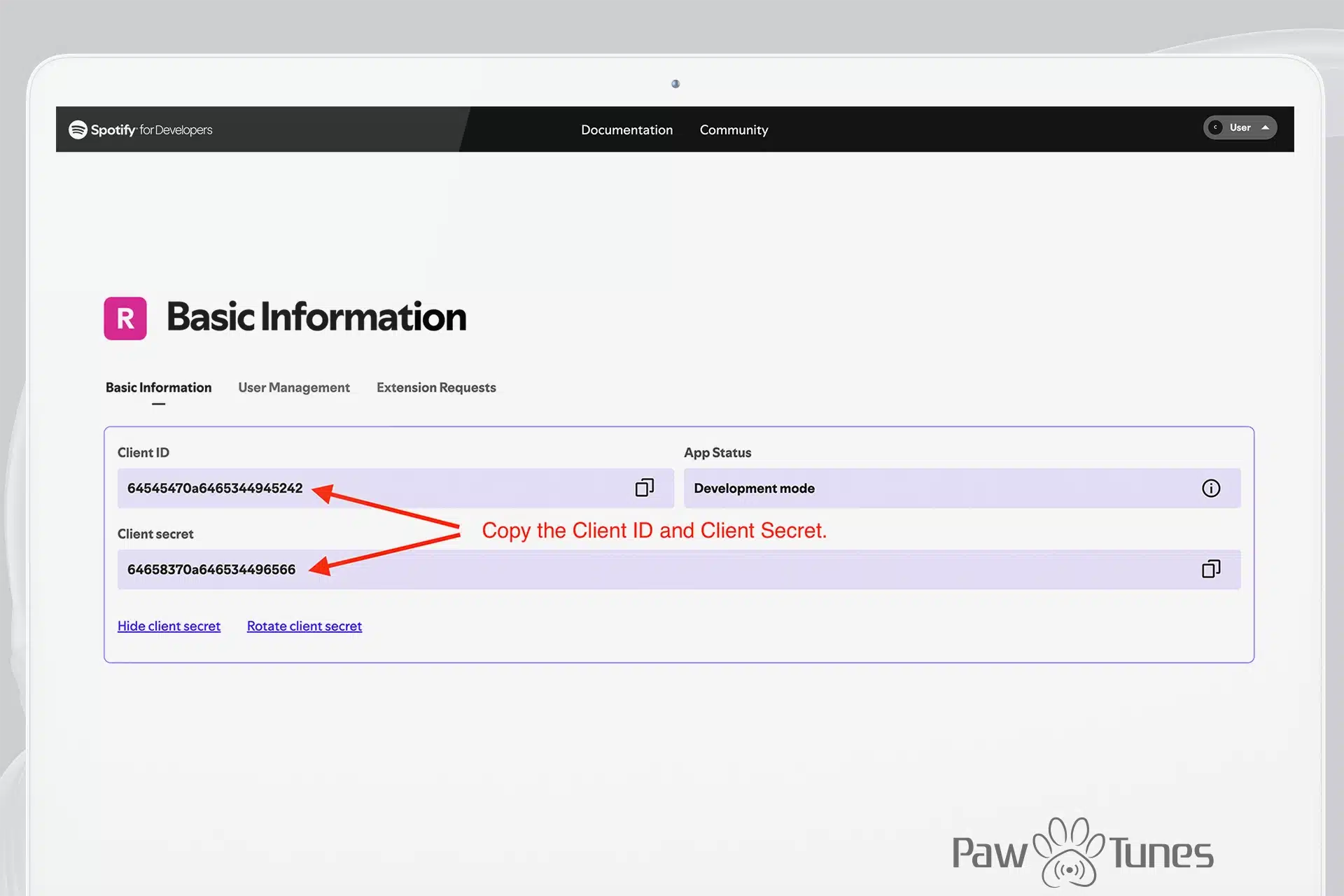Viewport: 1344px width, 896px height.
Task: Click the Basic Information page heading
Action: point(316,317)
